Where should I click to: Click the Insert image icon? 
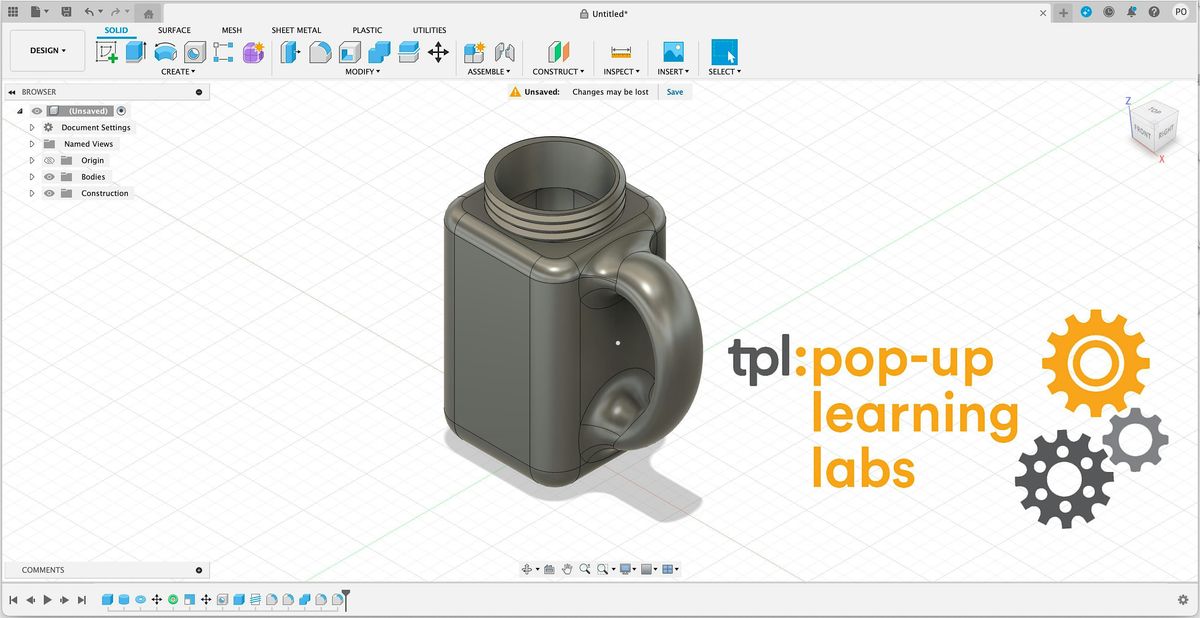[673, 52]
